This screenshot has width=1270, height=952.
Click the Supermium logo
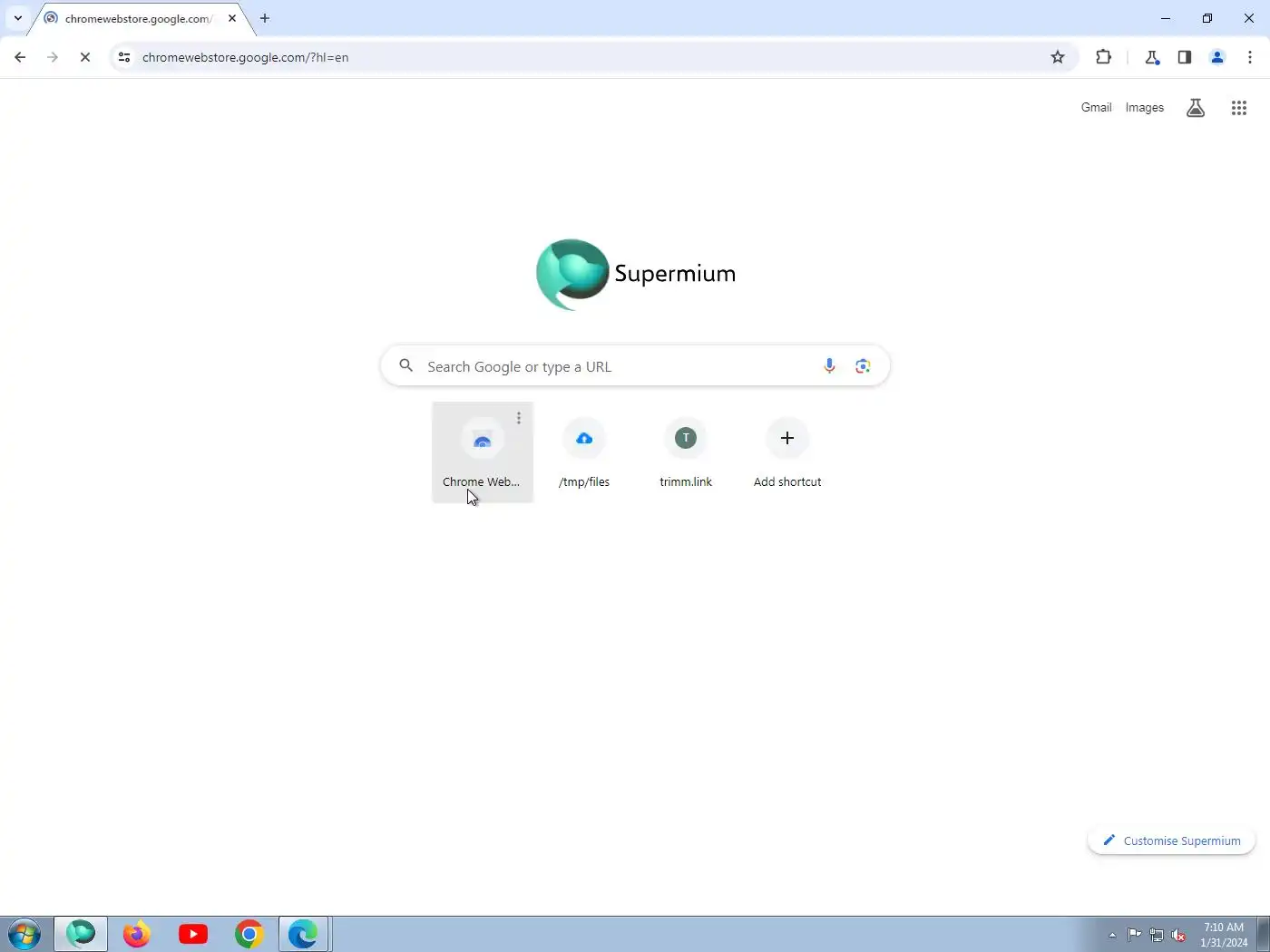635,274
